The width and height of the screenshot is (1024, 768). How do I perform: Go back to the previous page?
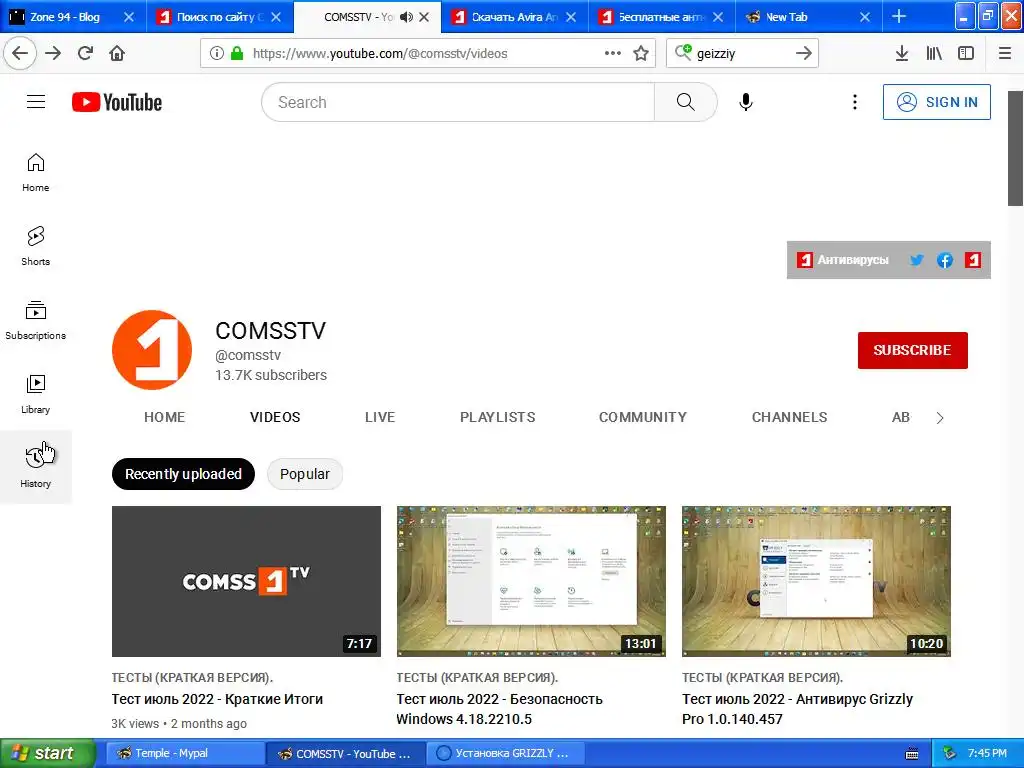point(20,53)
